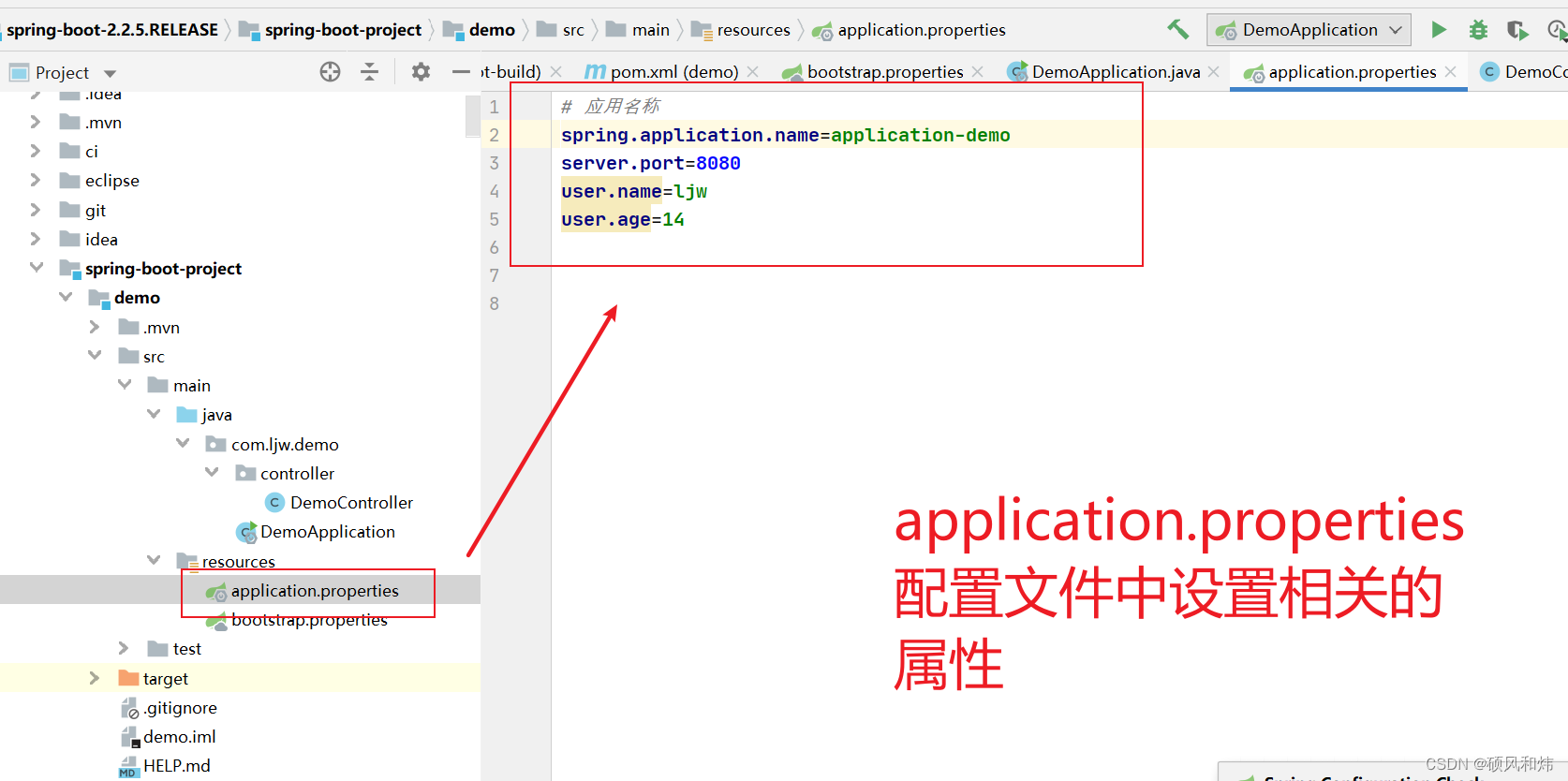Collapse the resources folder
The height and width of the screenshot is (781, 1568).
(154, 561)
